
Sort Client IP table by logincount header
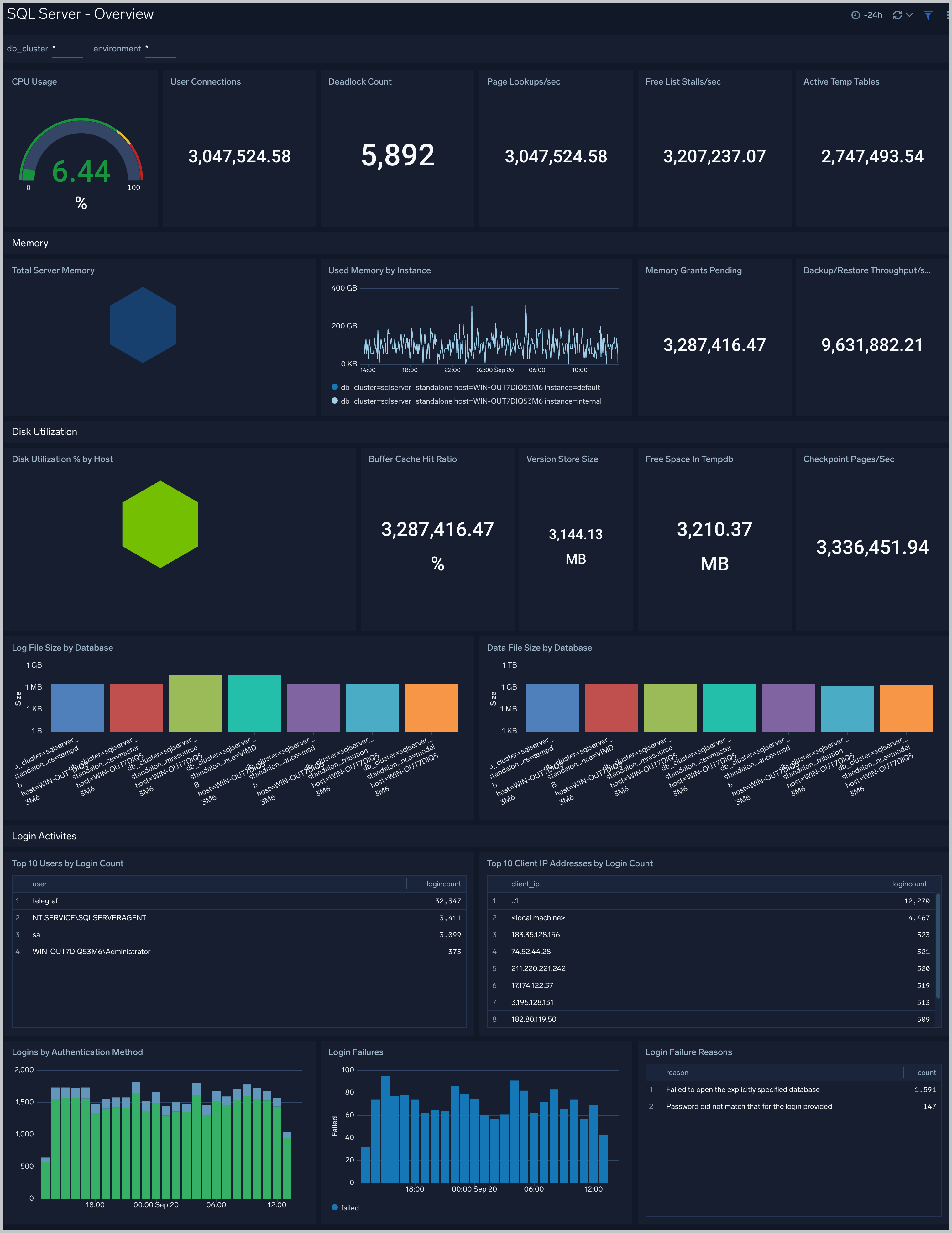[x=909, y=884]
